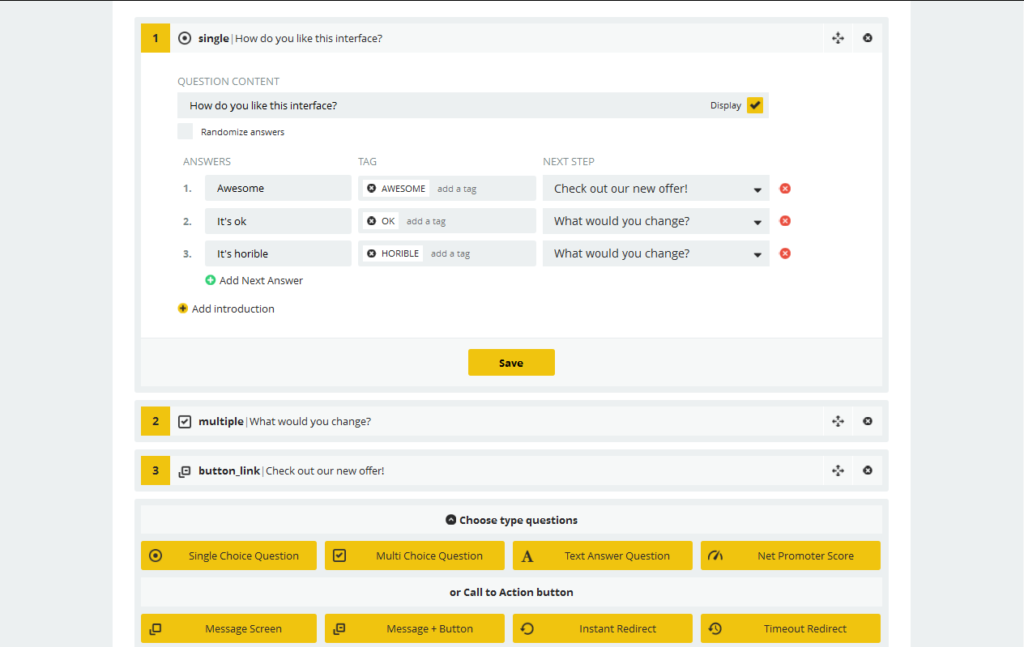The image size is (1024, 647).
Task: Remove the HORIBLE tag chip
Action: (x=372, y=254)
